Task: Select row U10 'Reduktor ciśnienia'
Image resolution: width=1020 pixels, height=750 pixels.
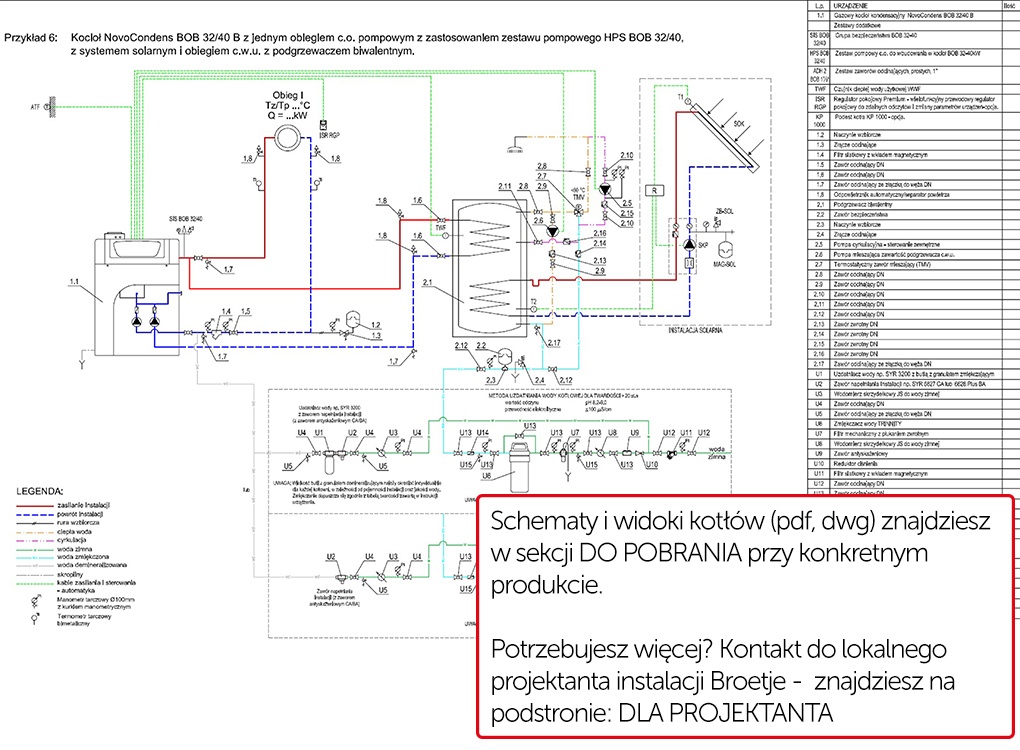Action: tap(912, 464)
